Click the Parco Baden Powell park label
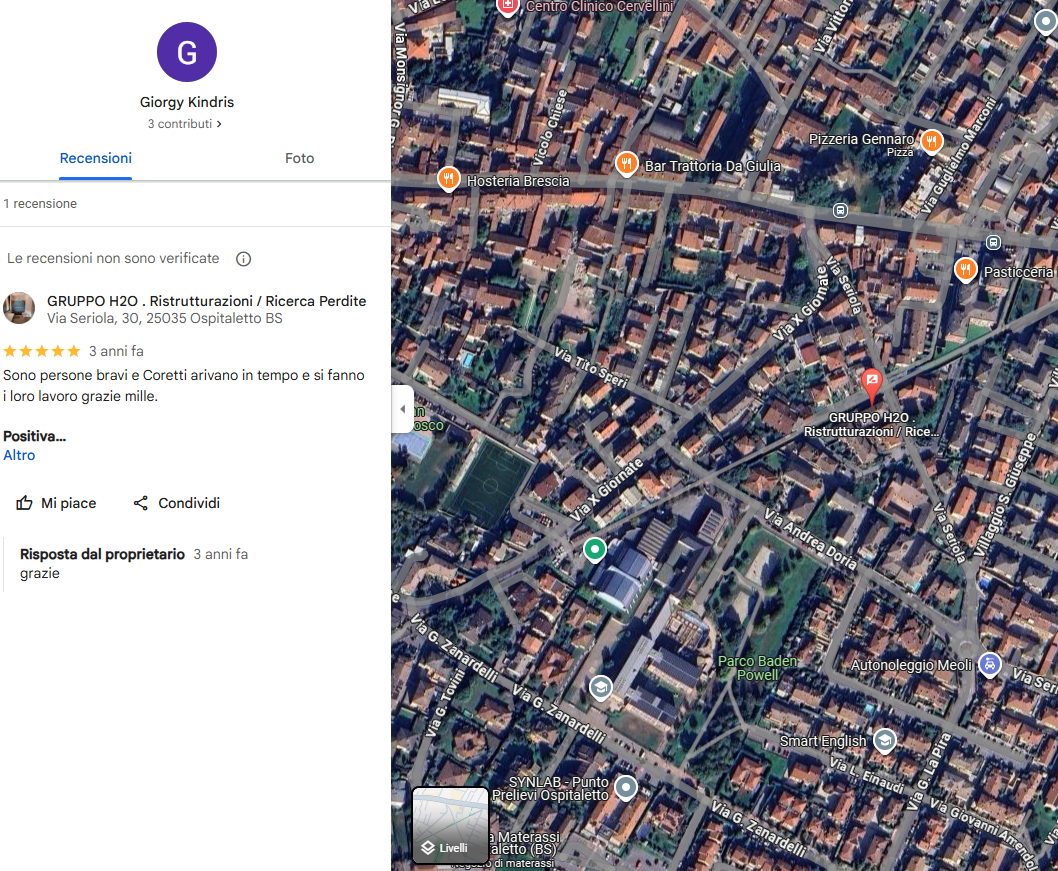This screenshot has width=1058, height=871. pyautogui.click(x=757, y=668)
